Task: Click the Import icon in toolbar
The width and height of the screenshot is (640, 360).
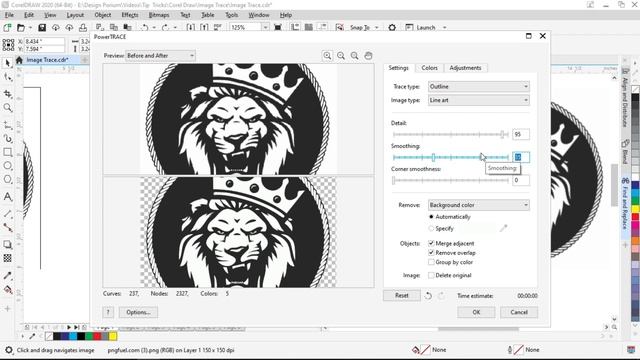Action: pyautogui.click(x=191, y=27)
